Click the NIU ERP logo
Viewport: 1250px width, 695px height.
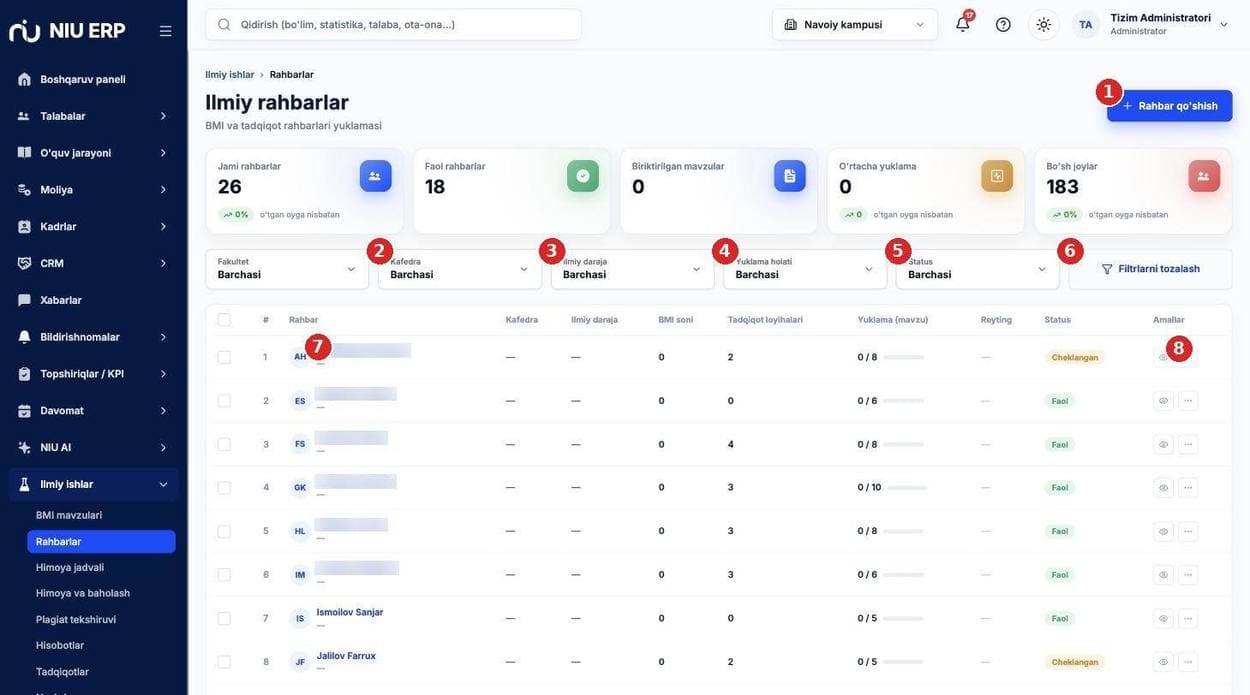click(67, 31)
